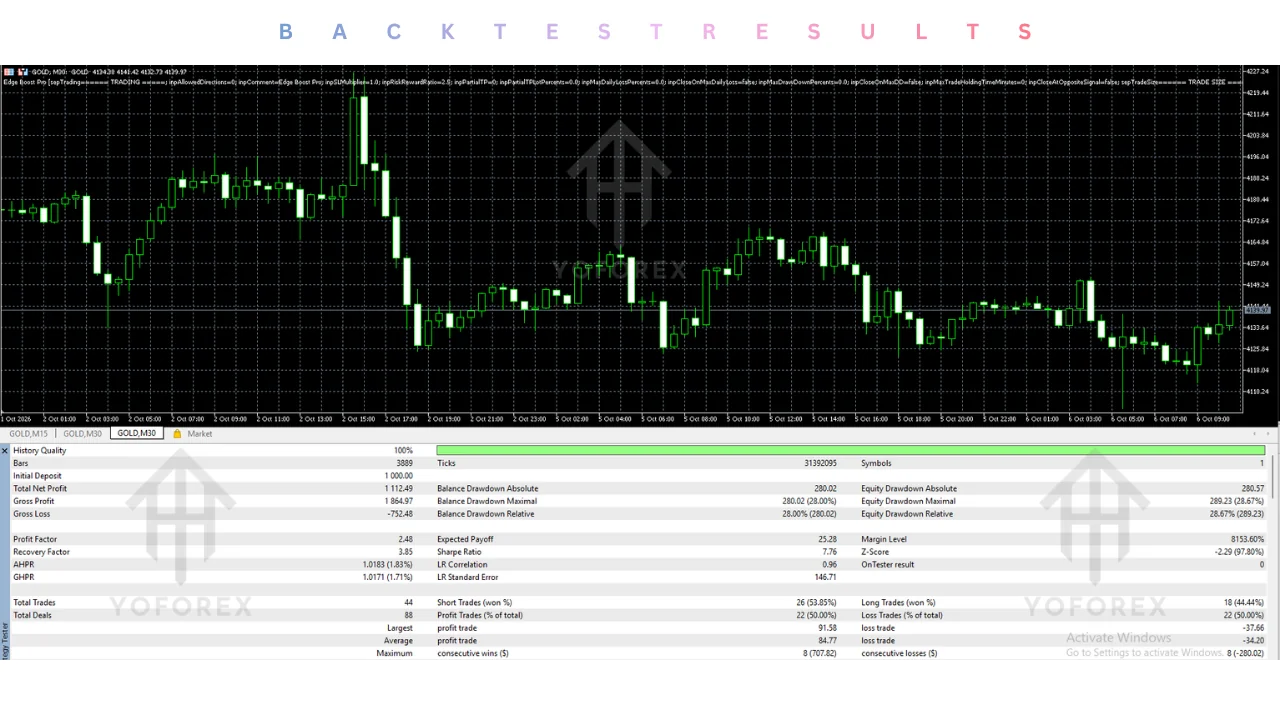Click the green History Quality progress bar

point(850,451)
